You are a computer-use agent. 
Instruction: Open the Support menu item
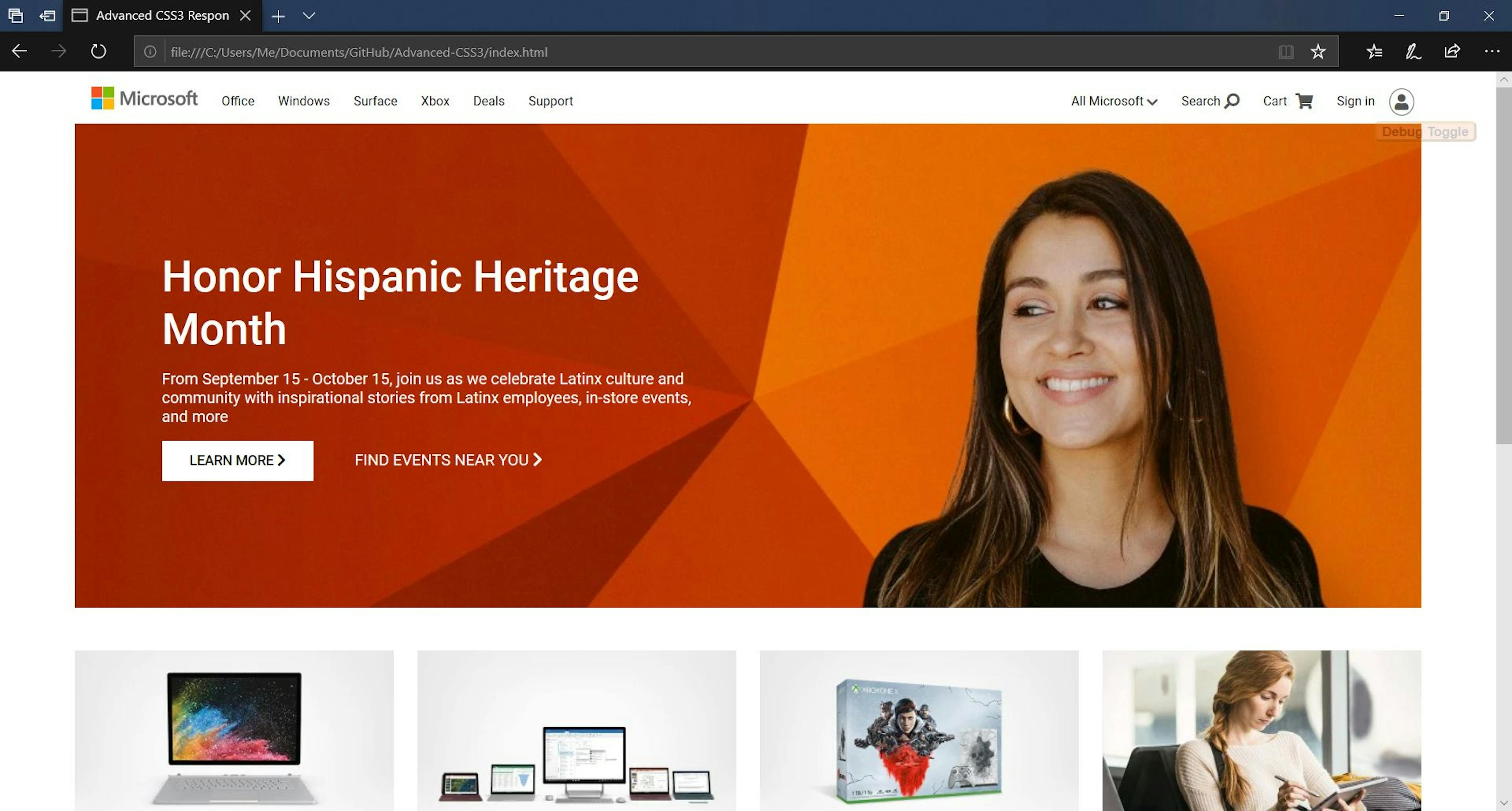550,101
